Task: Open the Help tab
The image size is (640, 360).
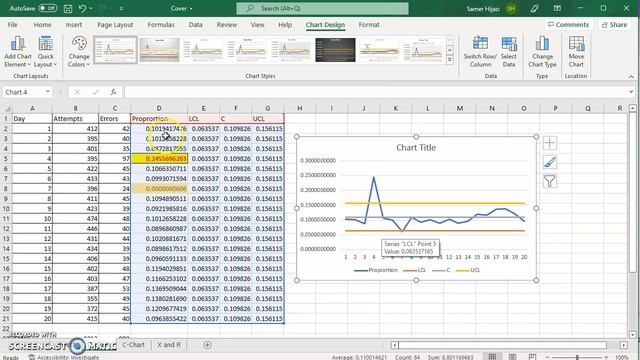Action: coord(285,24)
